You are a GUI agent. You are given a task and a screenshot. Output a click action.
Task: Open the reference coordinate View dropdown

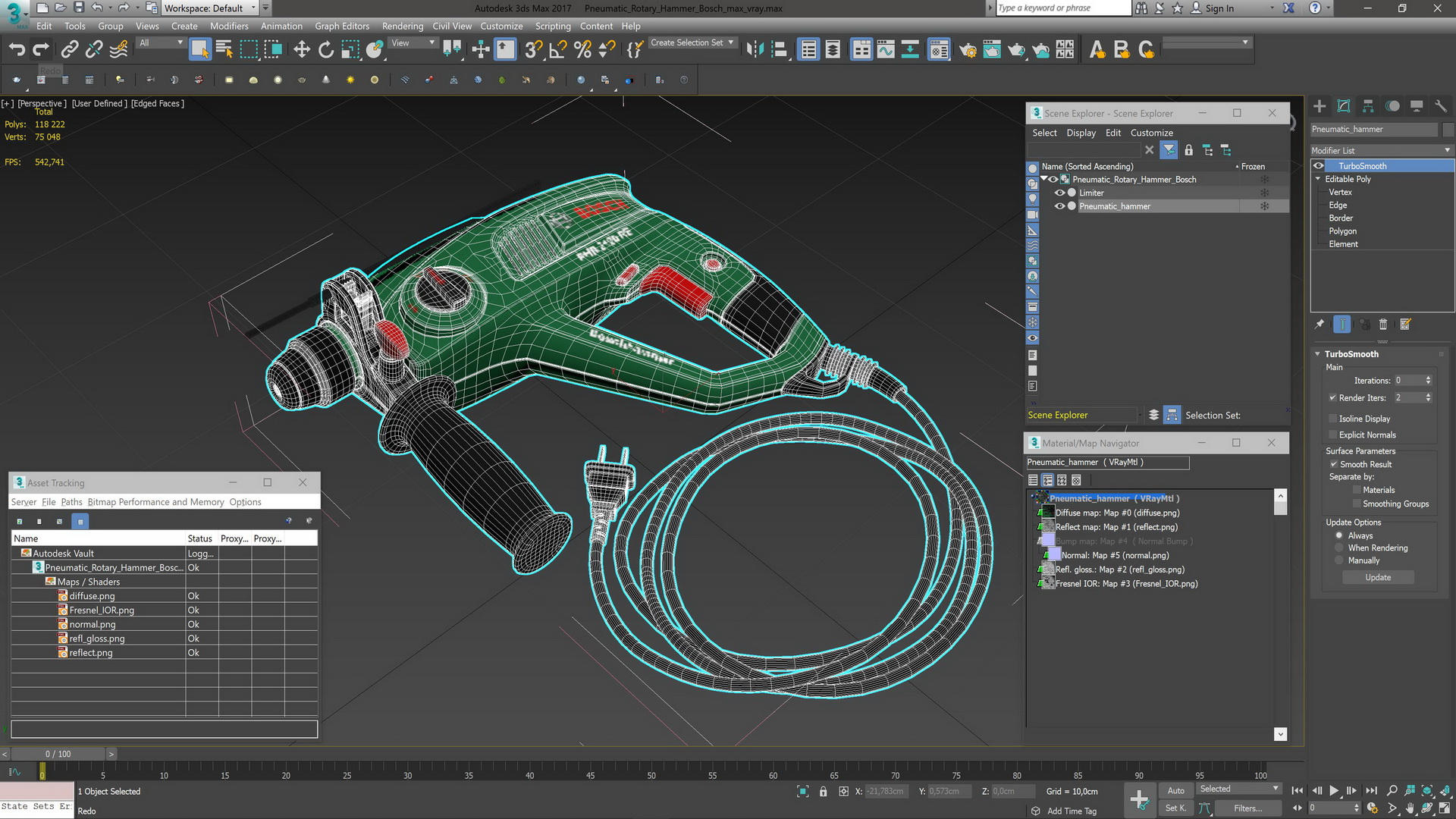tap(413, 43)
